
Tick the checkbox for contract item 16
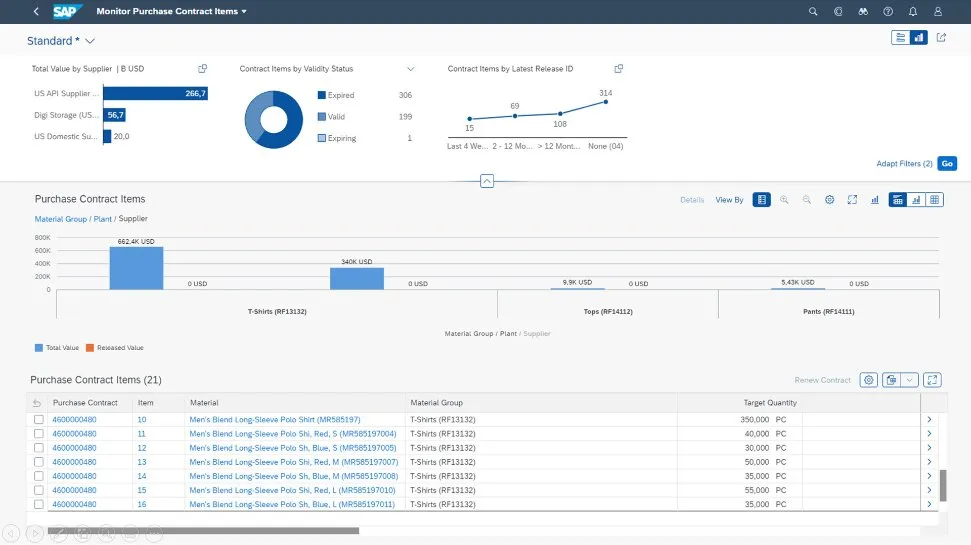tap(39, 505)
